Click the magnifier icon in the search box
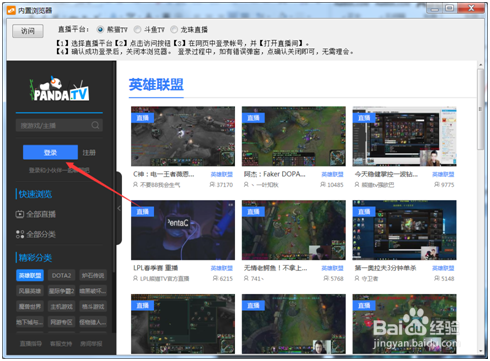 (x=95, y=125)
